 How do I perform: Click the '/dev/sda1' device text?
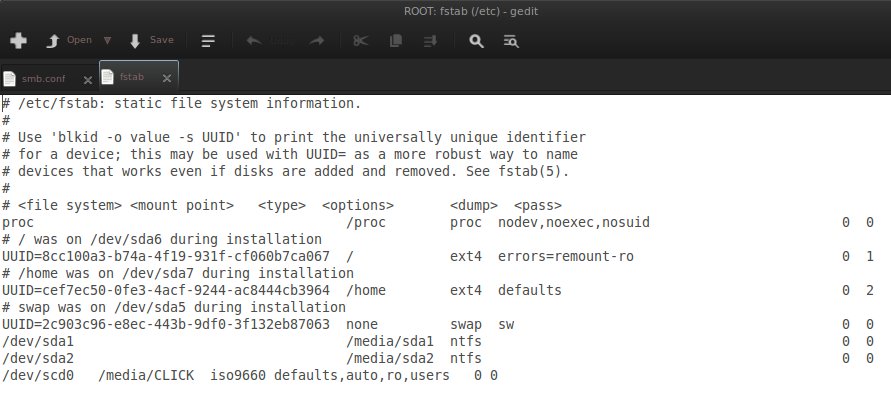pyautogui.click(x=38, y=342)
